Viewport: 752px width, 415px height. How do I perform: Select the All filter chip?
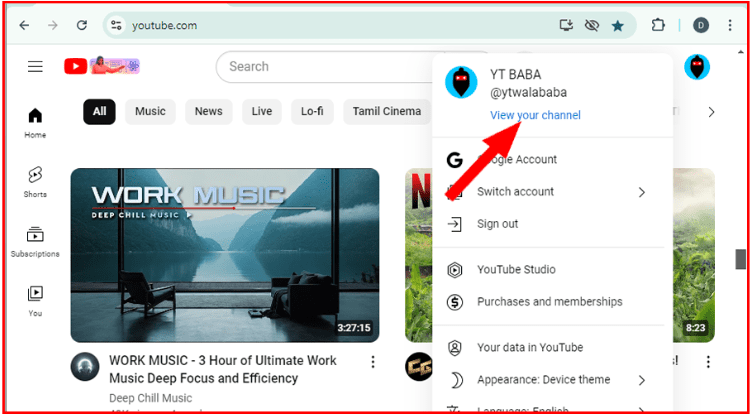click(x=99, y=111)
